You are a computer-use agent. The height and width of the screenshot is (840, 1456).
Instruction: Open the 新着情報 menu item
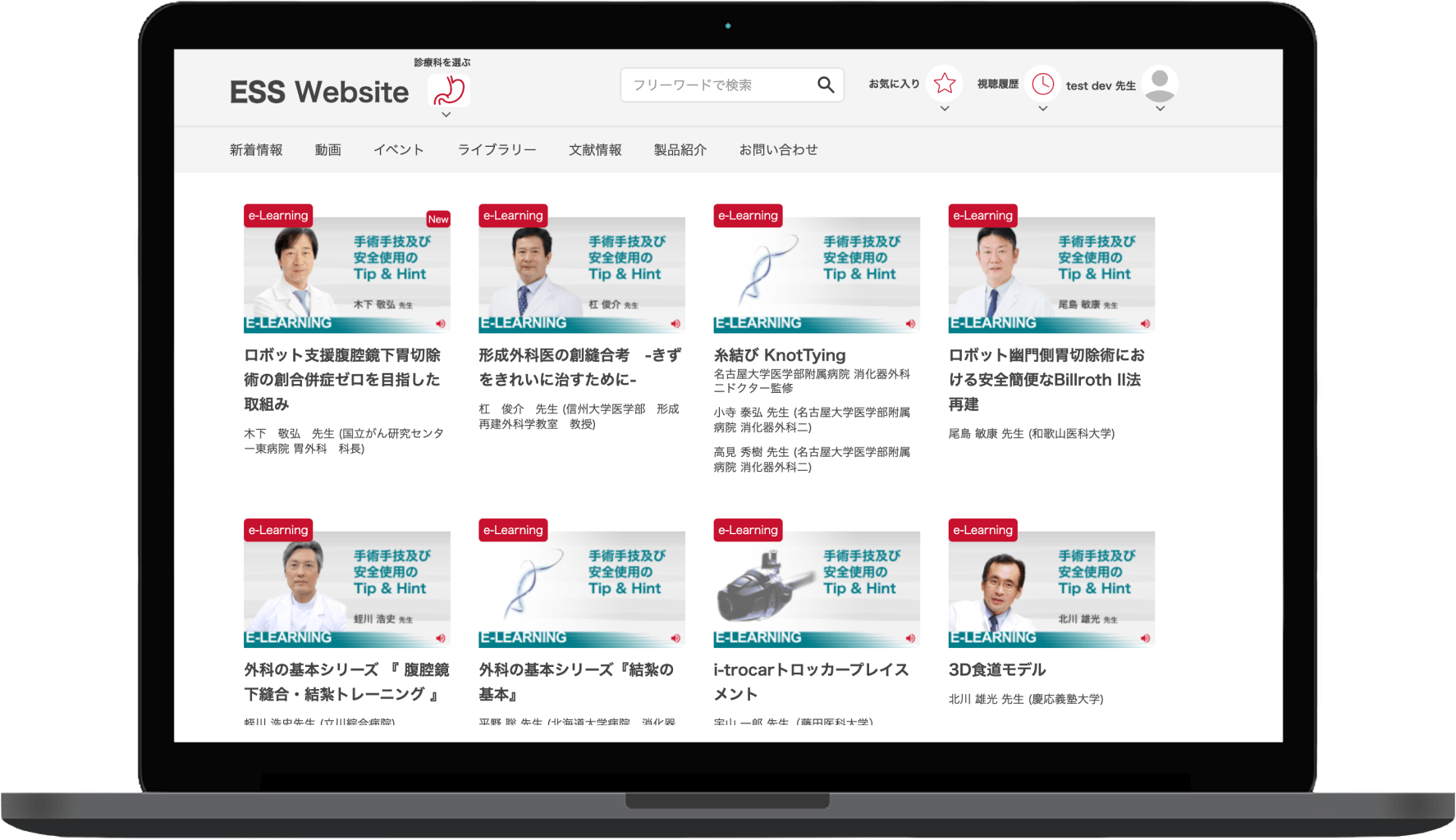[256, 150]
